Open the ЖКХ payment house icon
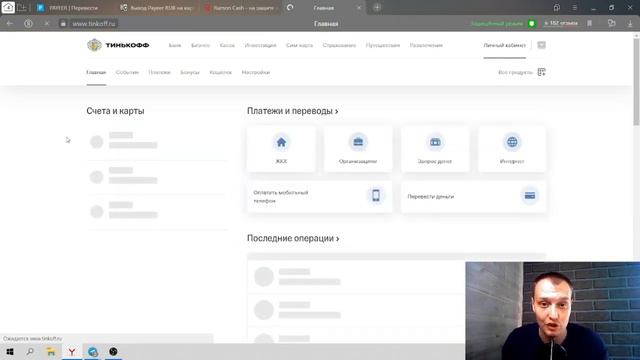 click(281, 142)
